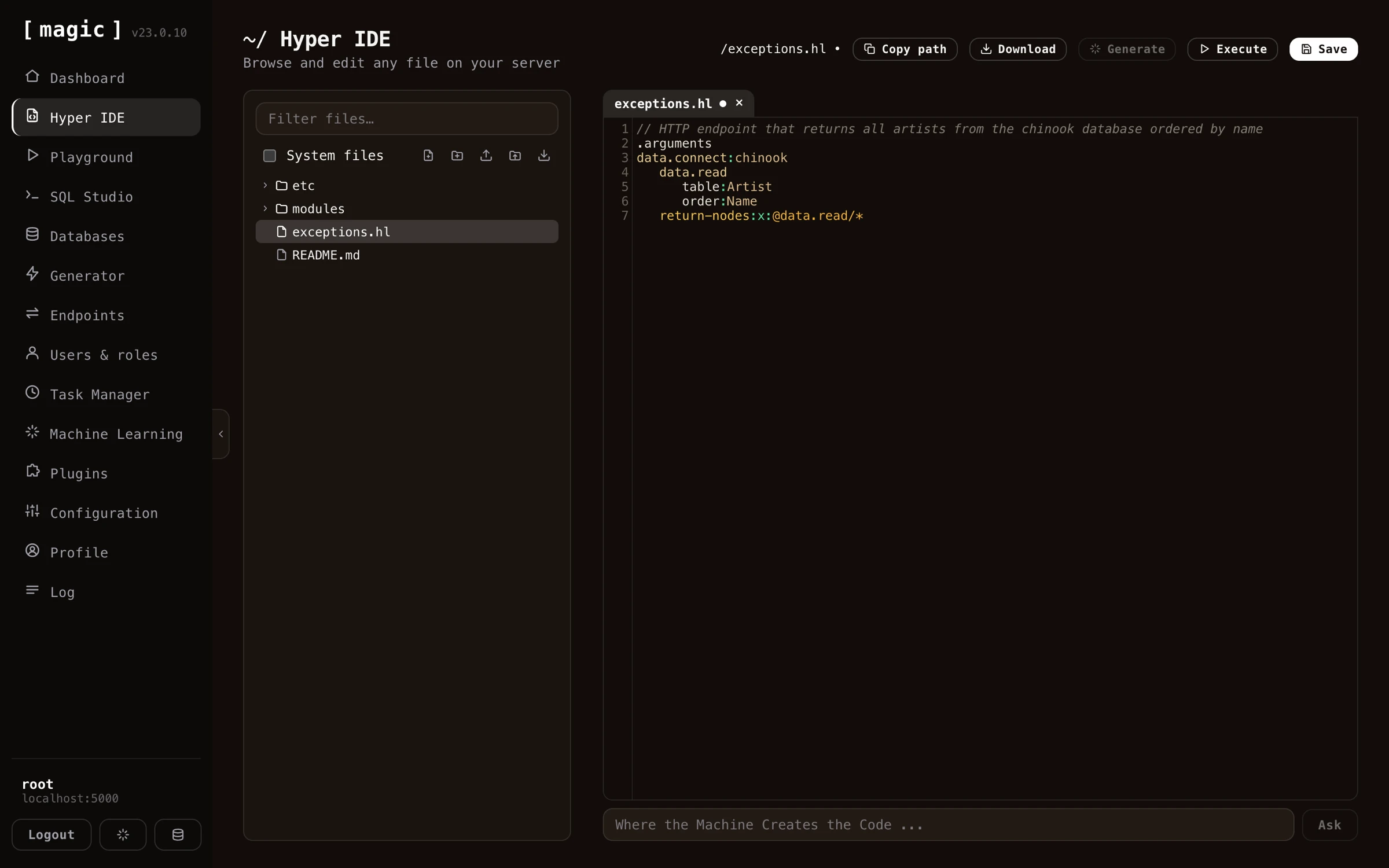Click the Generate button
Image resolution: width=1389 pixels, height=868 pixels.
1127,49
